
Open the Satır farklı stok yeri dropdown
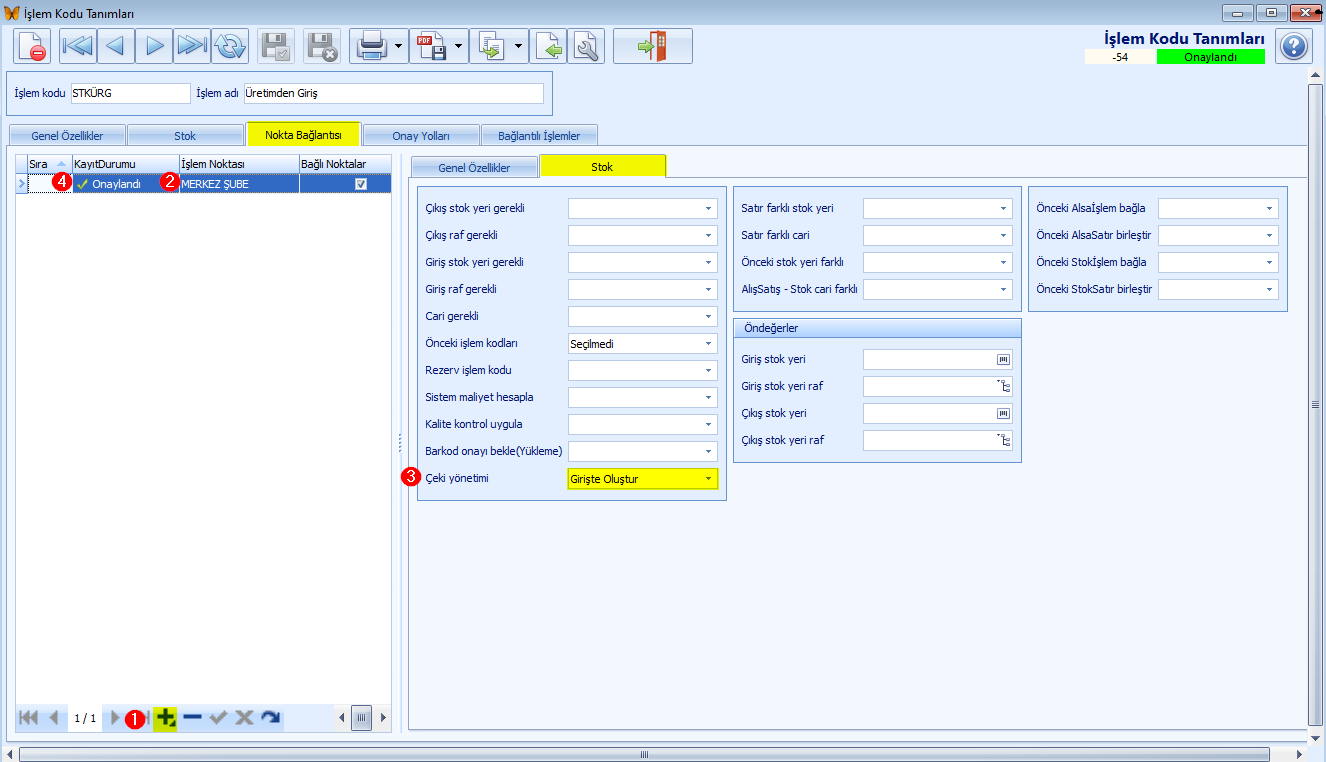pos(1003,208)
